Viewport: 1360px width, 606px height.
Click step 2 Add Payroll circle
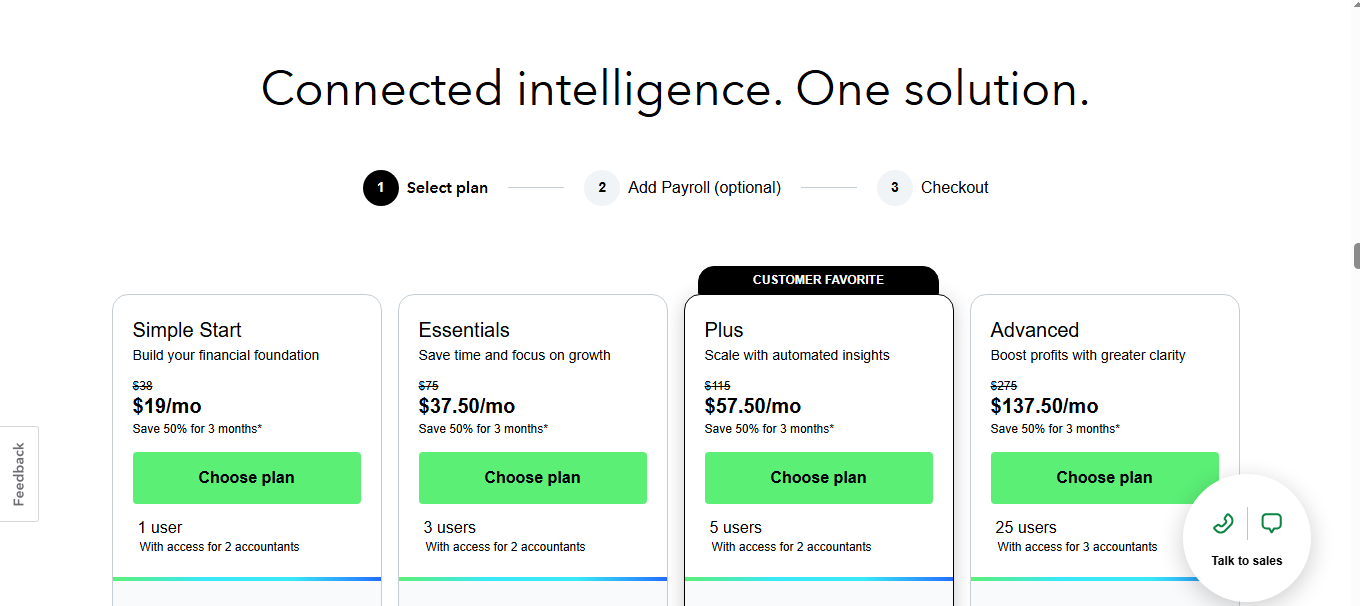click(601, 187)
